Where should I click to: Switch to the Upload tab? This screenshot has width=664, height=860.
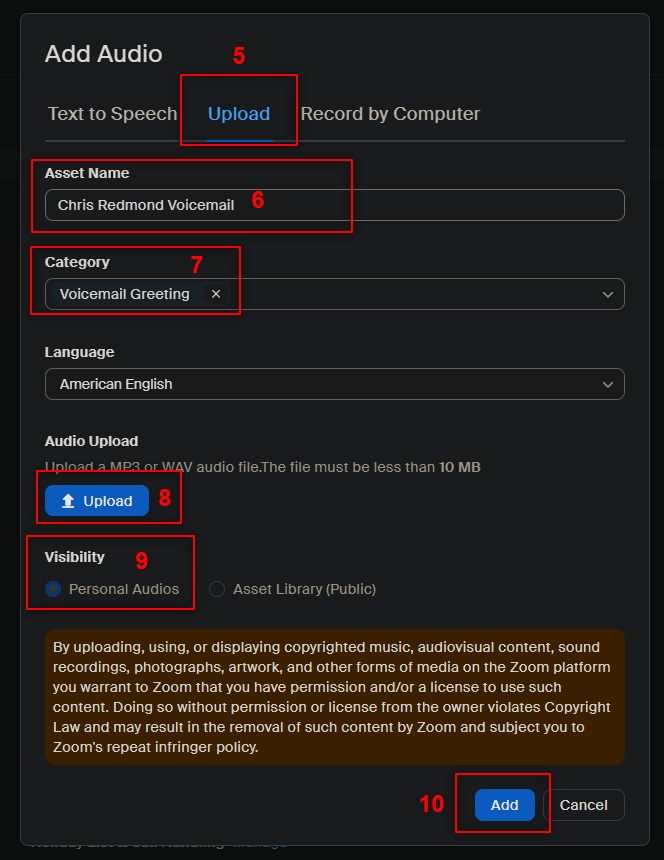pos(239,114)
